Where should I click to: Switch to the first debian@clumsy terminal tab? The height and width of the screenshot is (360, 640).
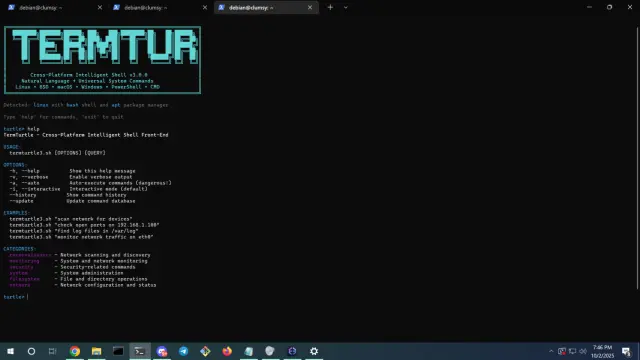tap(55, 7)
